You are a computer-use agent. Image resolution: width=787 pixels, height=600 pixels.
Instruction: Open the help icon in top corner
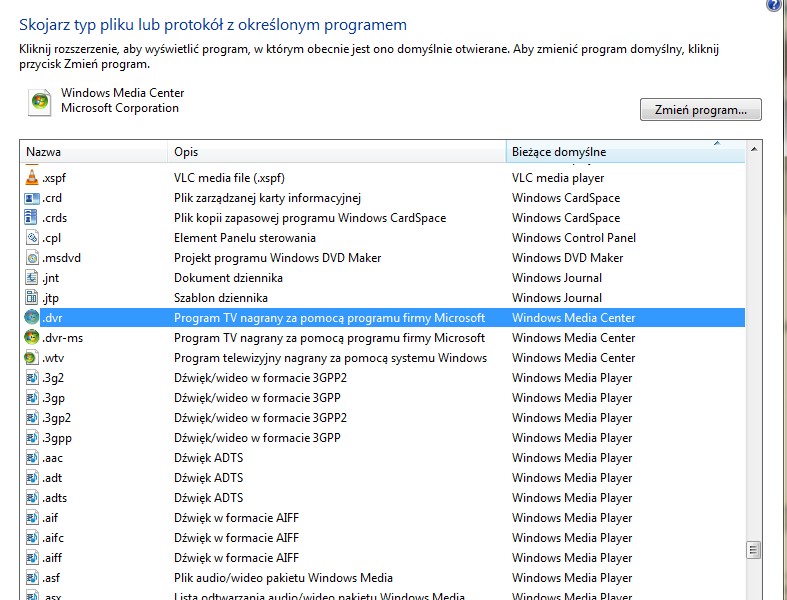pos(775,5)
